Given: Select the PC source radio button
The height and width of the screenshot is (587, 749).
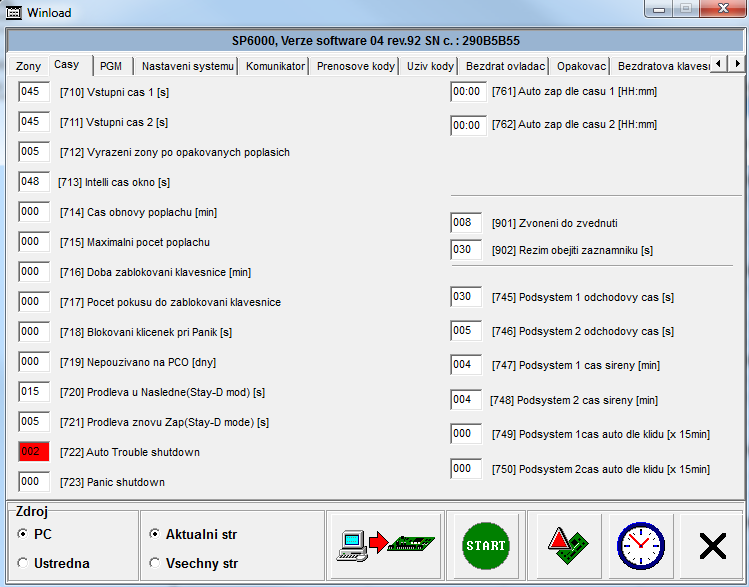Looking at the screenshot, I should tap(23, 535).
